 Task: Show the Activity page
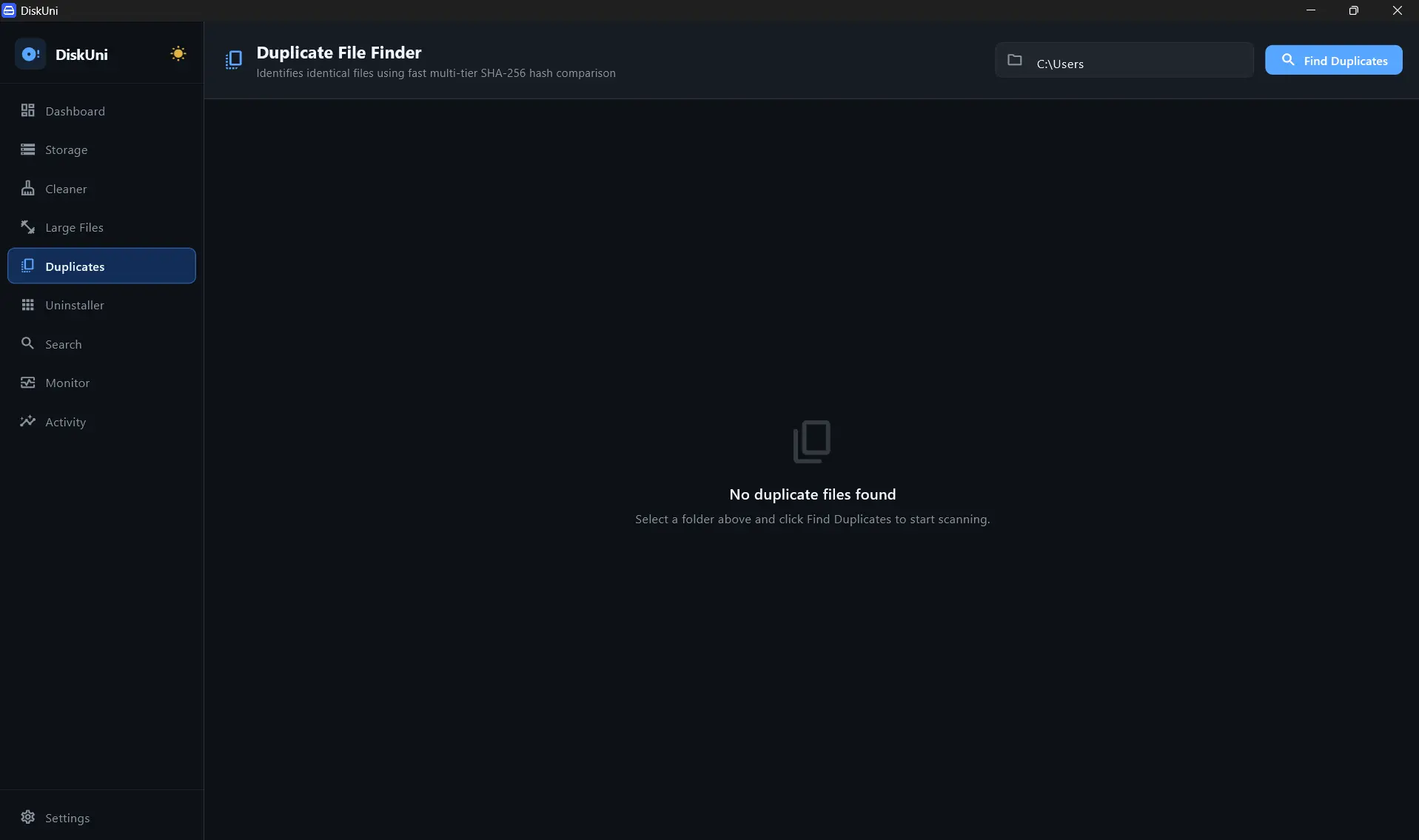101,421
